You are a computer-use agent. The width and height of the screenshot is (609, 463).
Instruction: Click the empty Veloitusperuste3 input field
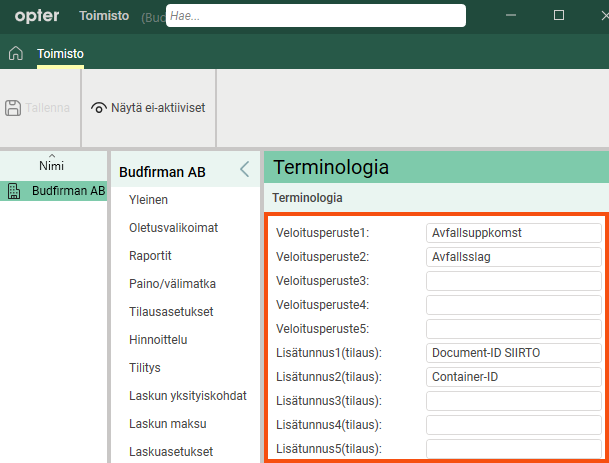tap(512, 281)
